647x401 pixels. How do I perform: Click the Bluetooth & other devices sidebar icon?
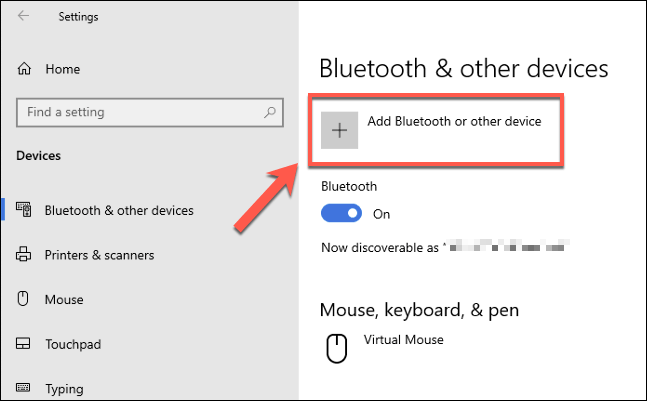tap(25, 210)
